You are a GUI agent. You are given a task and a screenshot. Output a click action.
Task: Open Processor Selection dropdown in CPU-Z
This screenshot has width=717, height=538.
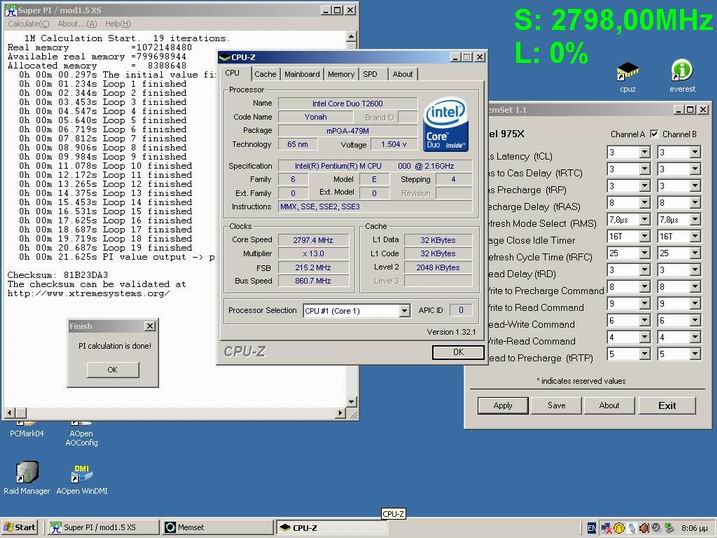[404, 311]
